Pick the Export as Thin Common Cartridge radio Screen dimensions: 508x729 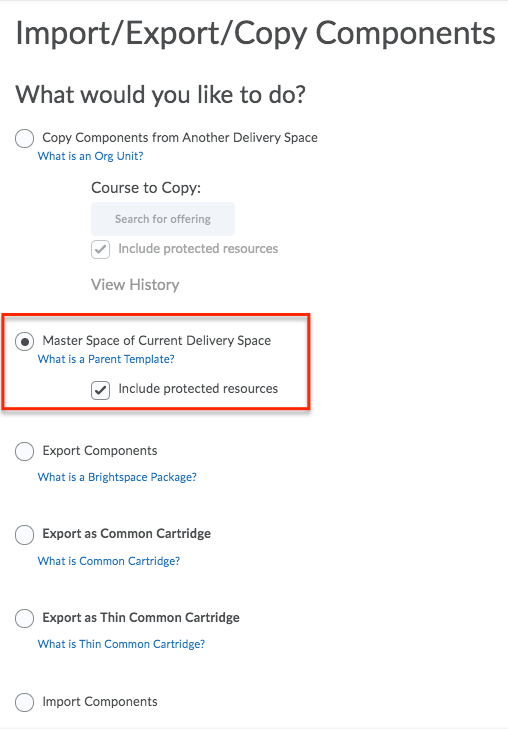(24, 618)
